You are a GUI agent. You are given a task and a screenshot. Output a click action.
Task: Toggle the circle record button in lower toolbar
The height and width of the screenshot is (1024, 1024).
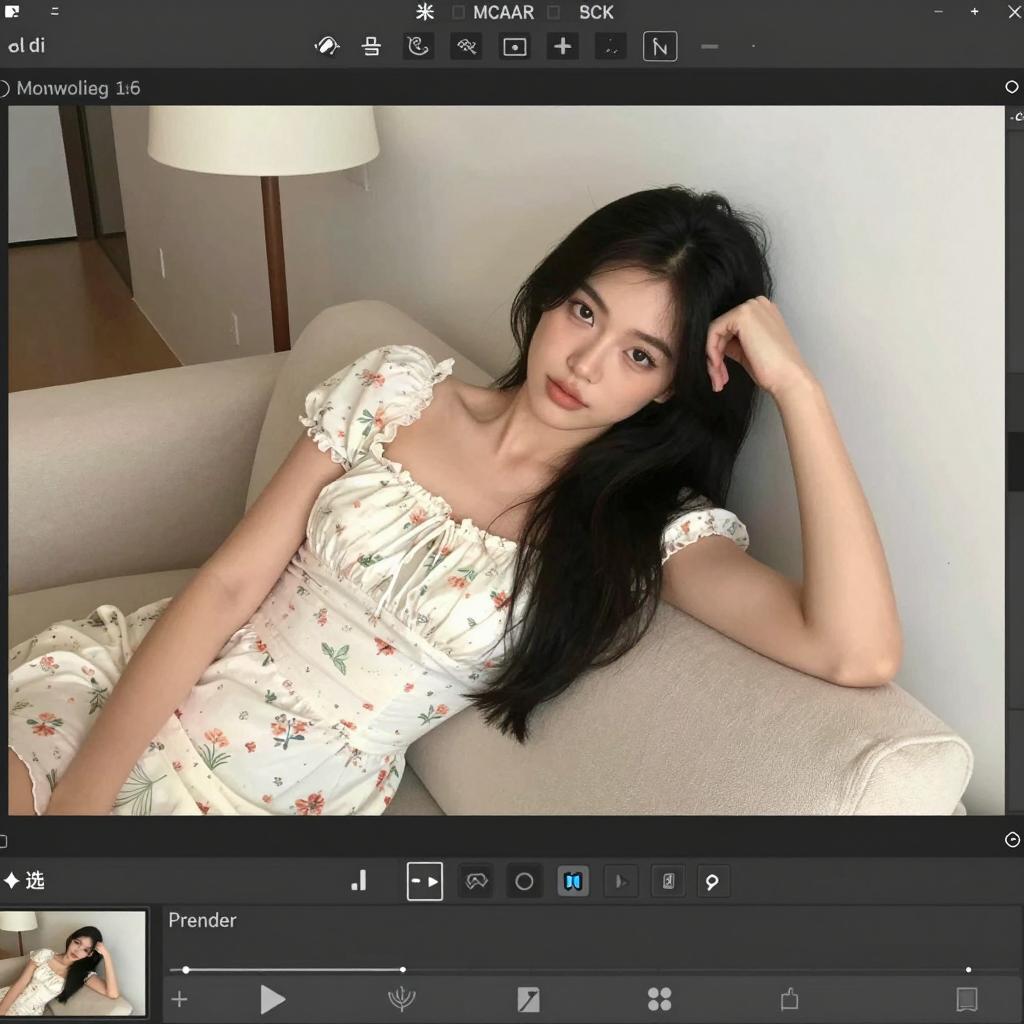(x=524, y=881)
